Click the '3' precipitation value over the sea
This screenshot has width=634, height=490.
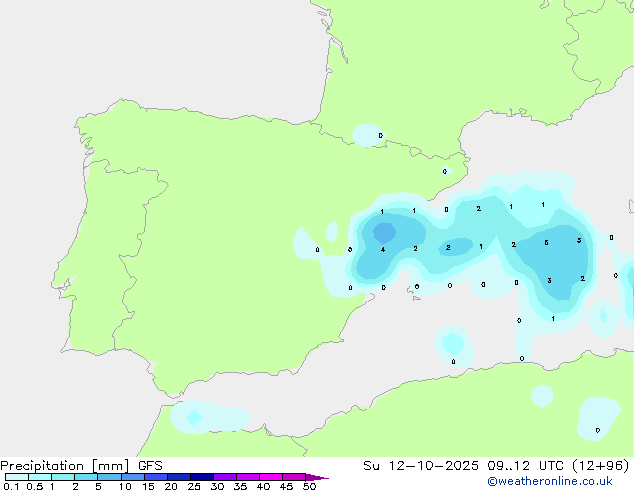tap(549, 280)
